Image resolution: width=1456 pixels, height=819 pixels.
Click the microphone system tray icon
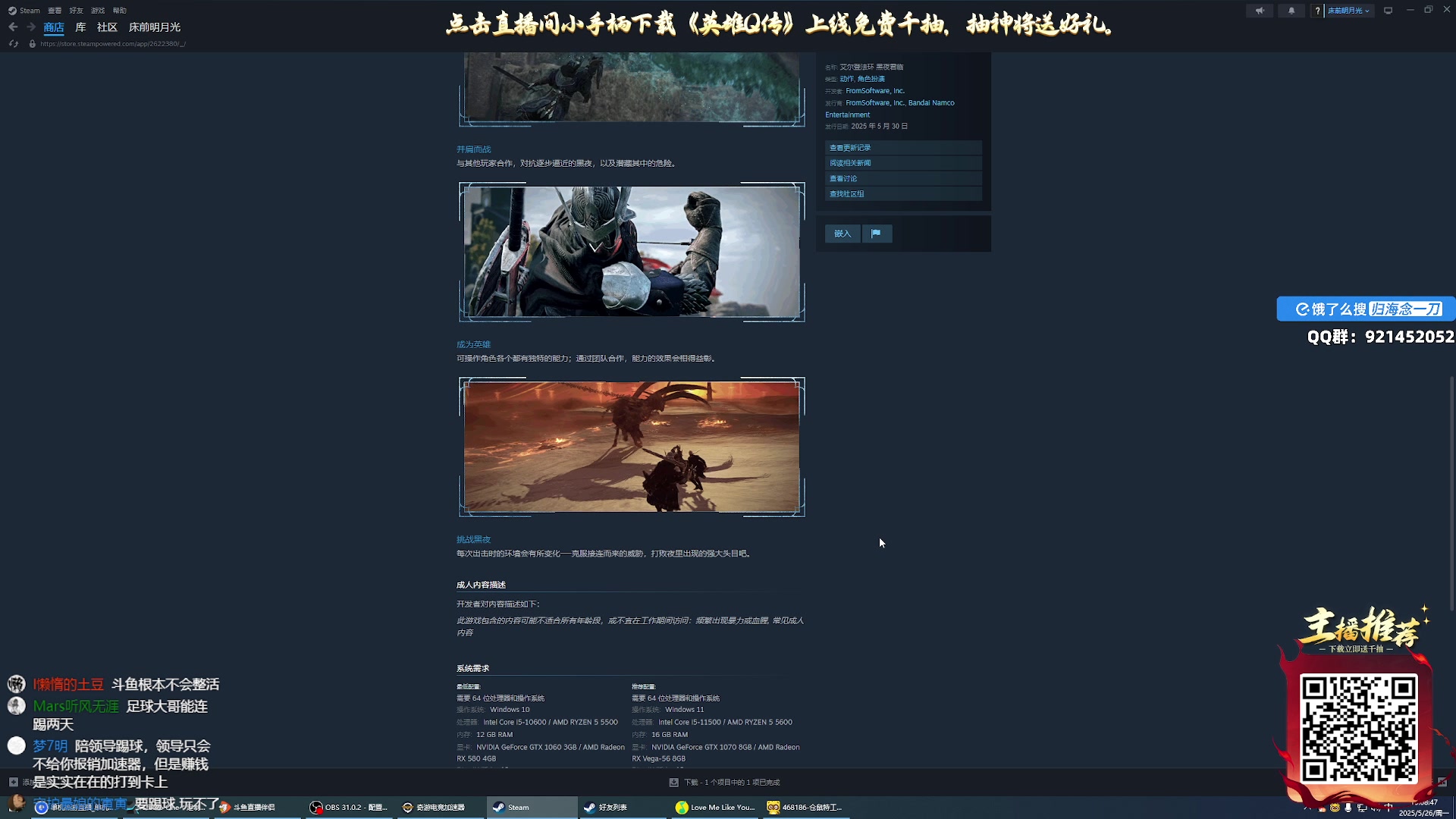pyautogui.click(x=1348, y=808)
